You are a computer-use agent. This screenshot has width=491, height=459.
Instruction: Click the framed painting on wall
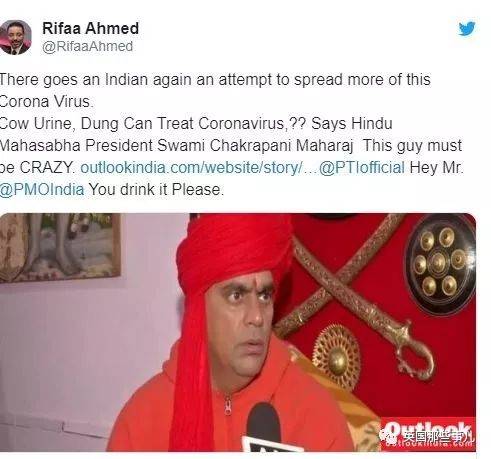tap(60, 247)
